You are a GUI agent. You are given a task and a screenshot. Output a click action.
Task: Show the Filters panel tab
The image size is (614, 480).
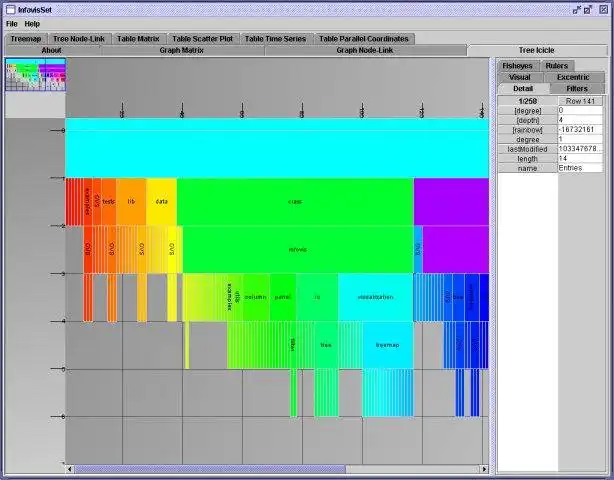pos(577,88)
